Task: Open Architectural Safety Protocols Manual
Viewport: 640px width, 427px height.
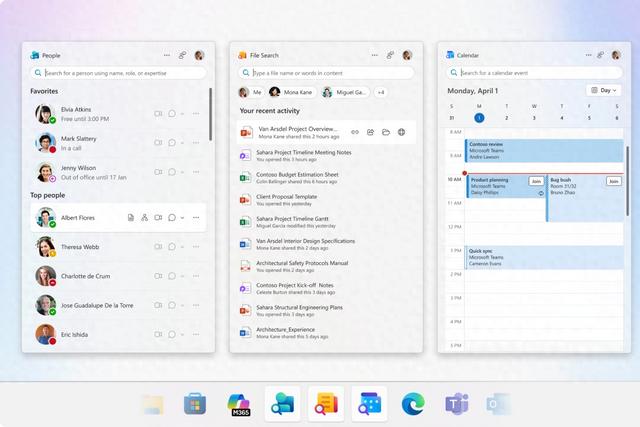Action: (326, 266)
